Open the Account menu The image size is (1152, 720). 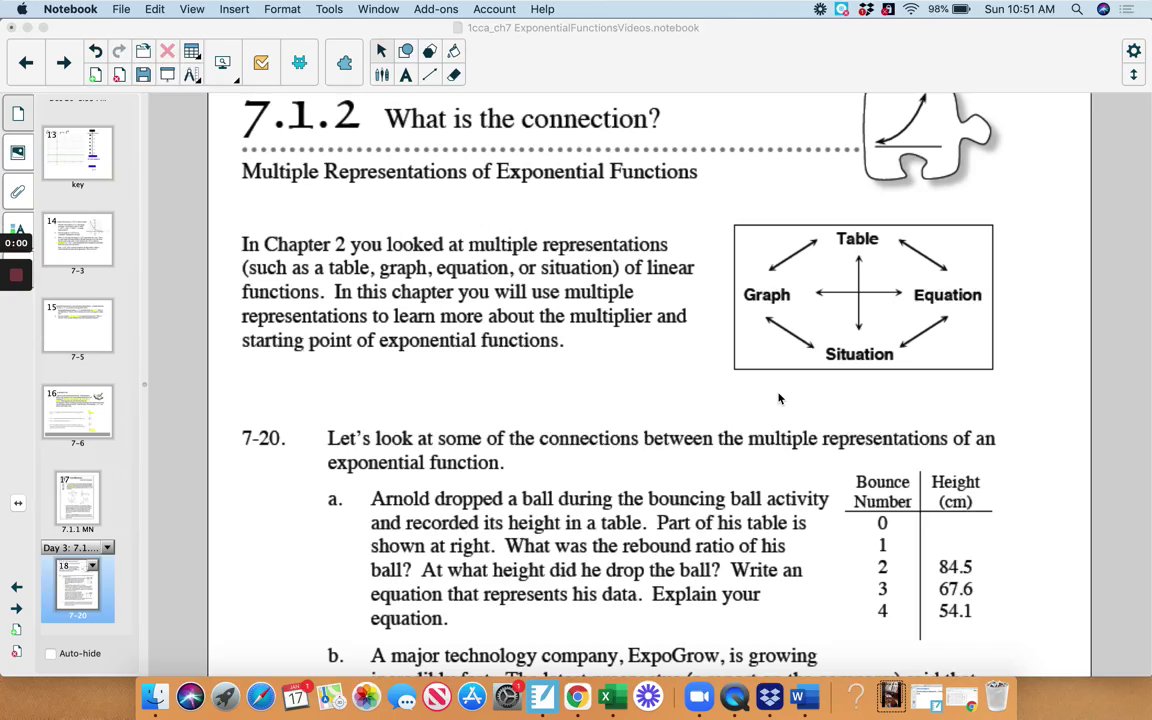[494, 9]
